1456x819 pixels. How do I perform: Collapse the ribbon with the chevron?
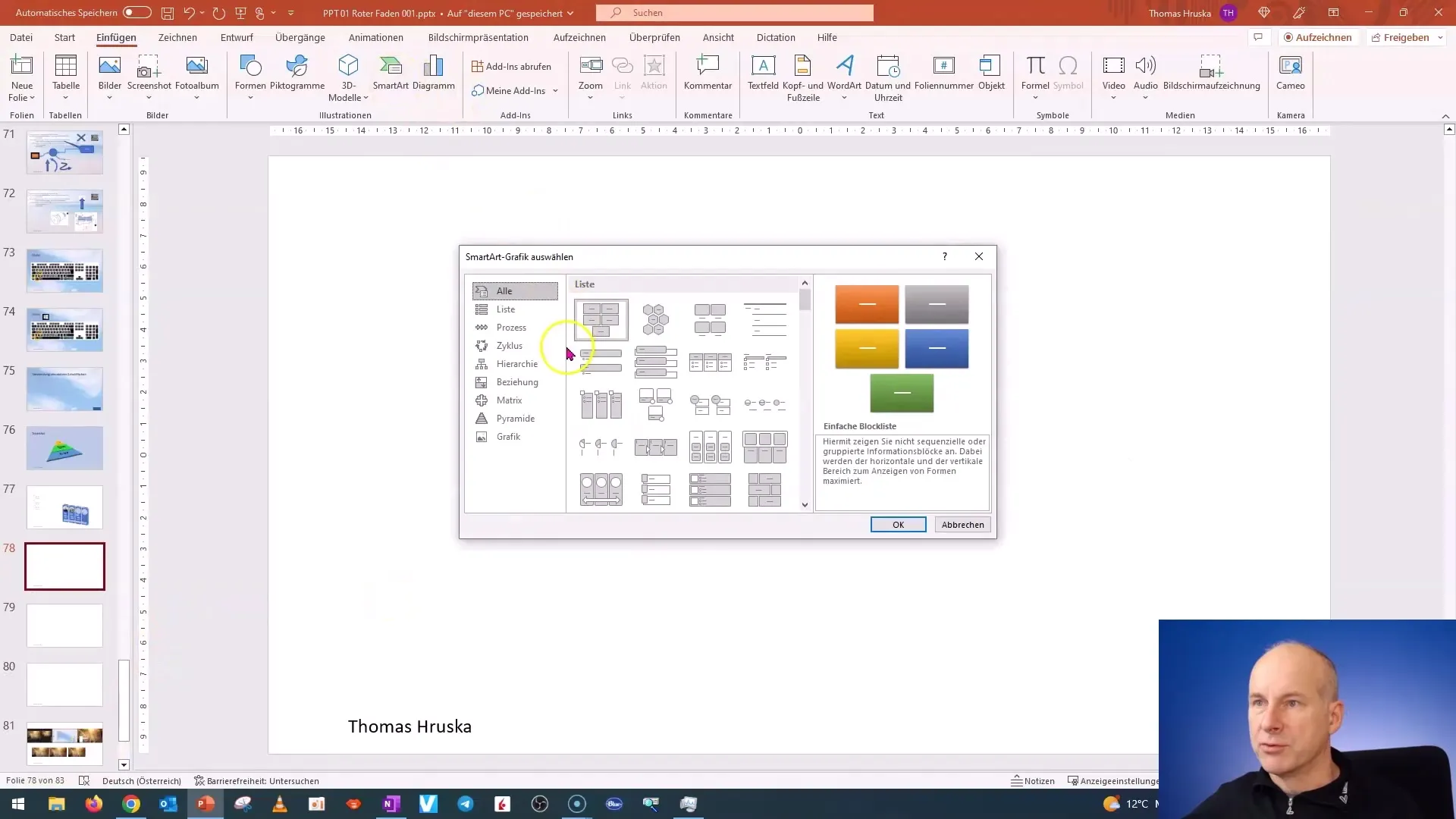click(x=1445, y=116)
